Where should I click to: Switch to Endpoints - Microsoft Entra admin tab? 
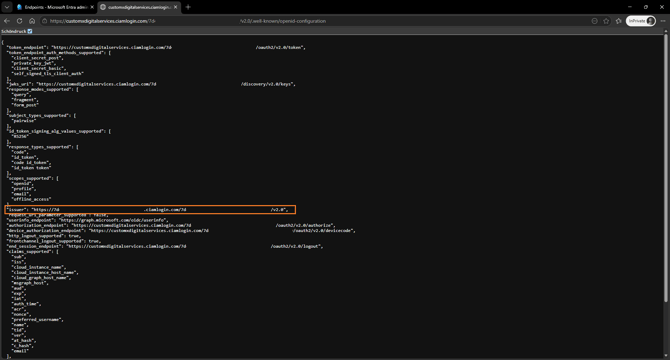(52, 7)
